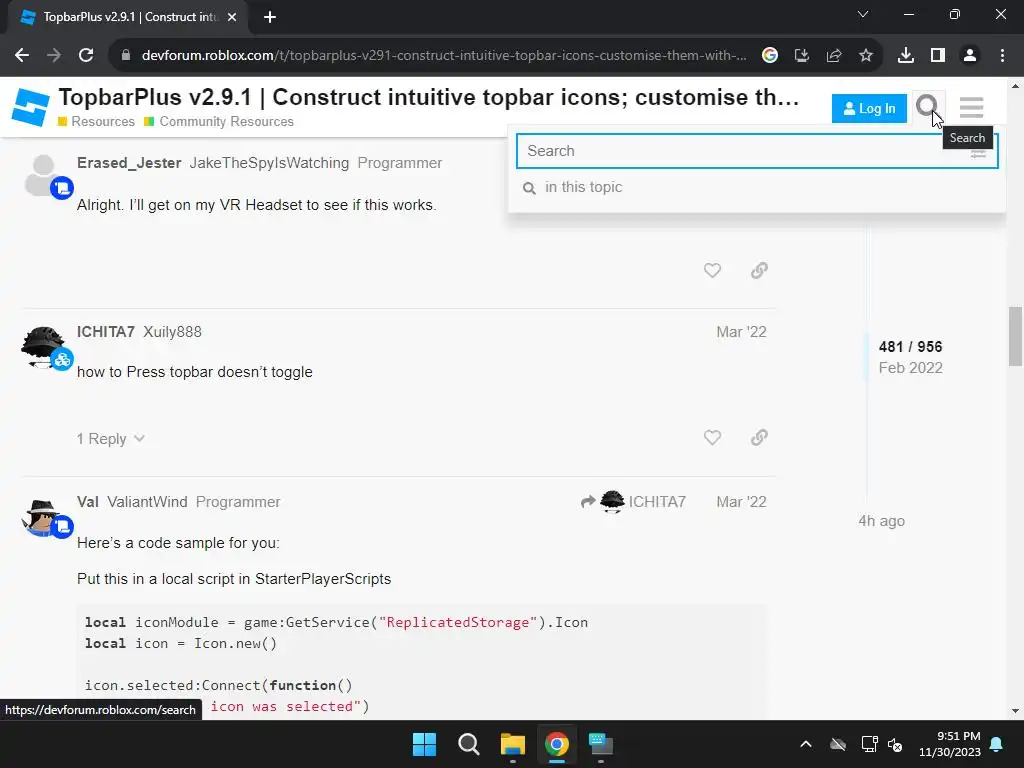Screen dimensions: 1024x768
Task: Click the Roblox DevForum logo
Action: pos(31,108)
